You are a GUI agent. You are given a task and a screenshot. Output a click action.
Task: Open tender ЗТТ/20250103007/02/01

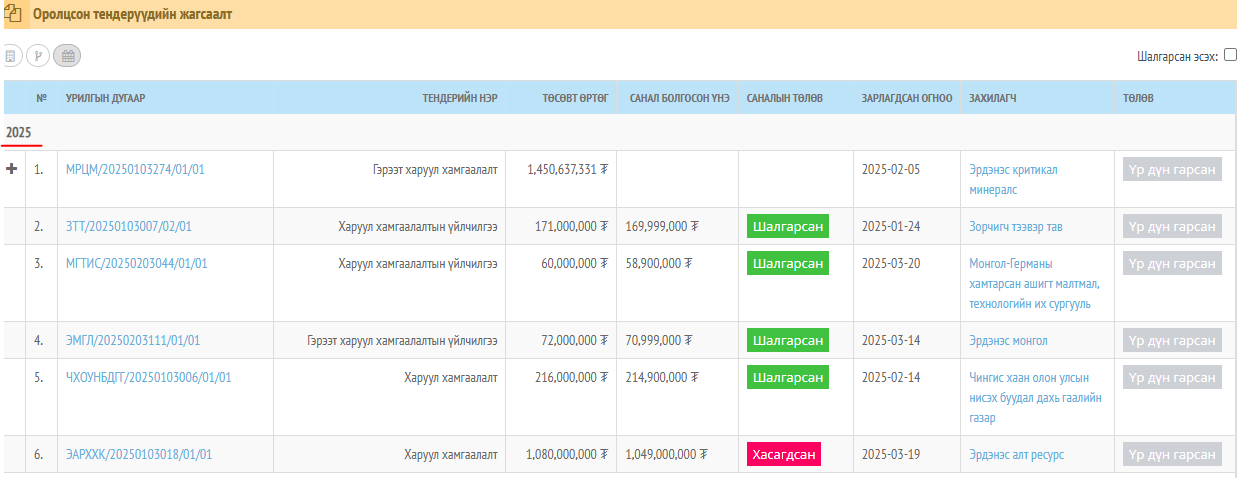point(129,226)
